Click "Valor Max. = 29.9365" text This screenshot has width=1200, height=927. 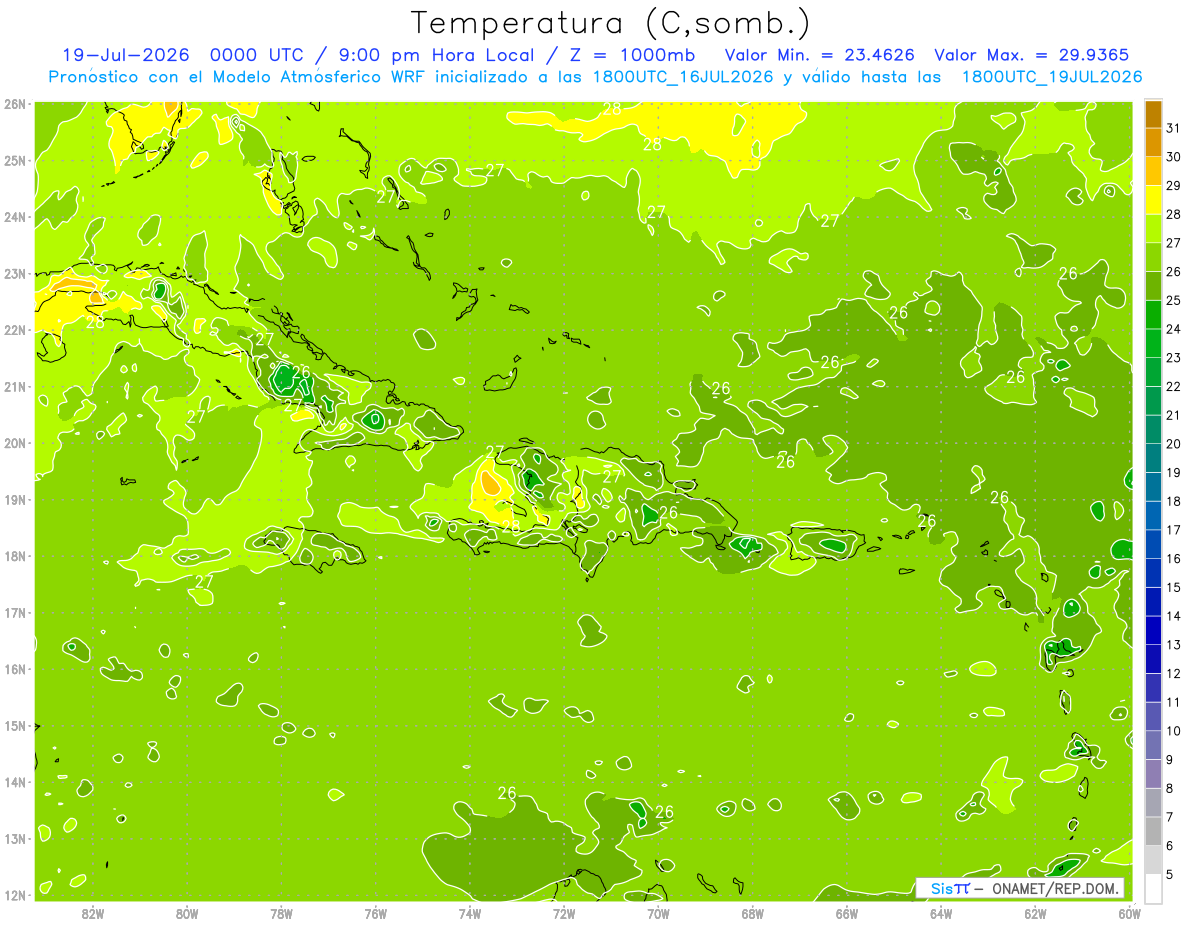tap(1034, 55)
